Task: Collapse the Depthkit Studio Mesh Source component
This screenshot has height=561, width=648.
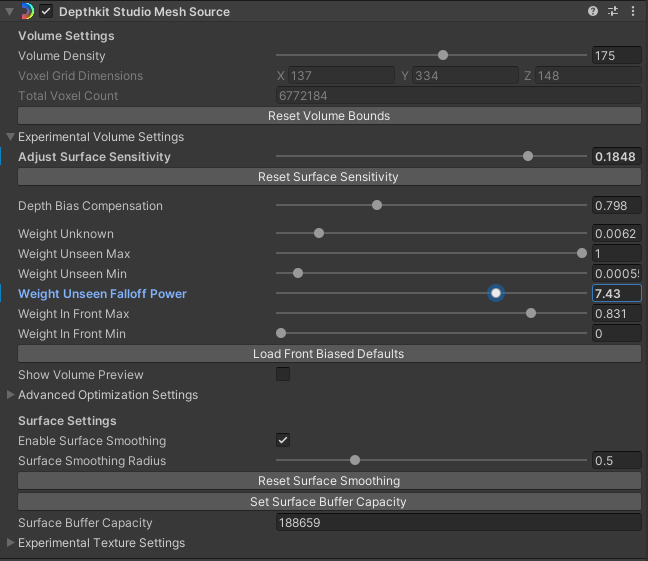Action: [x=10, y=12]
